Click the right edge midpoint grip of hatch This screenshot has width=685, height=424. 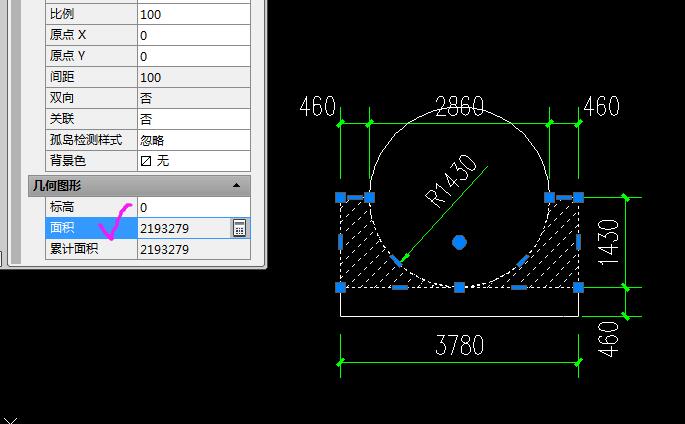coord(578,242)
